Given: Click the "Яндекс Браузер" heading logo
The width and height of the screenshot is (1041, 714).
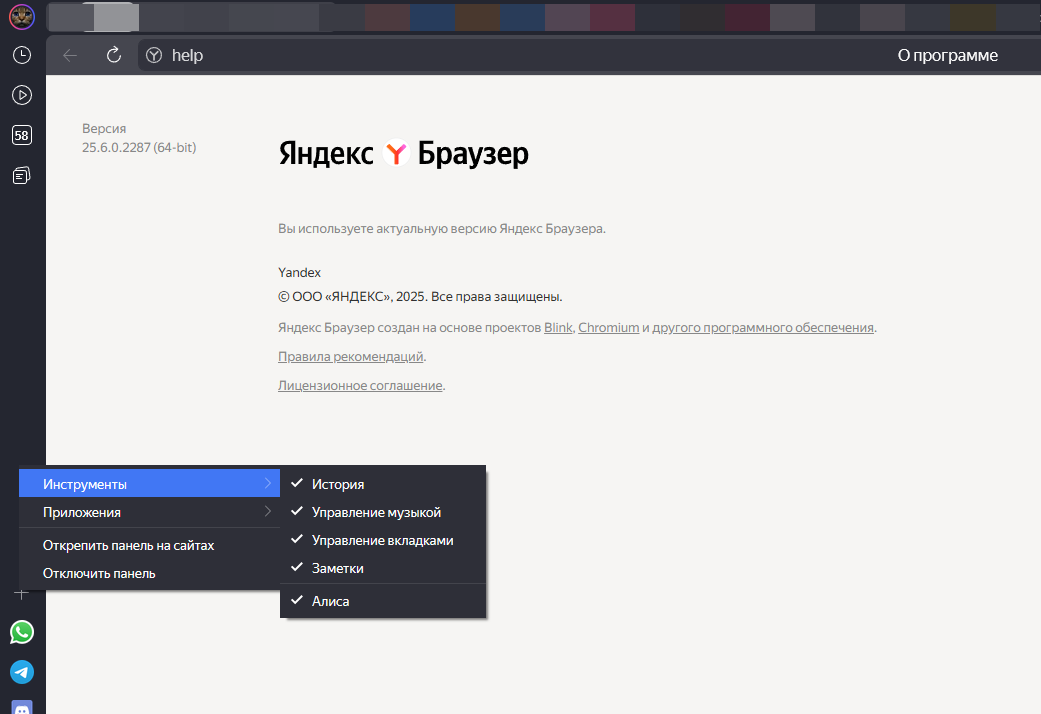Looking at the screenshot, I should 404,153.
